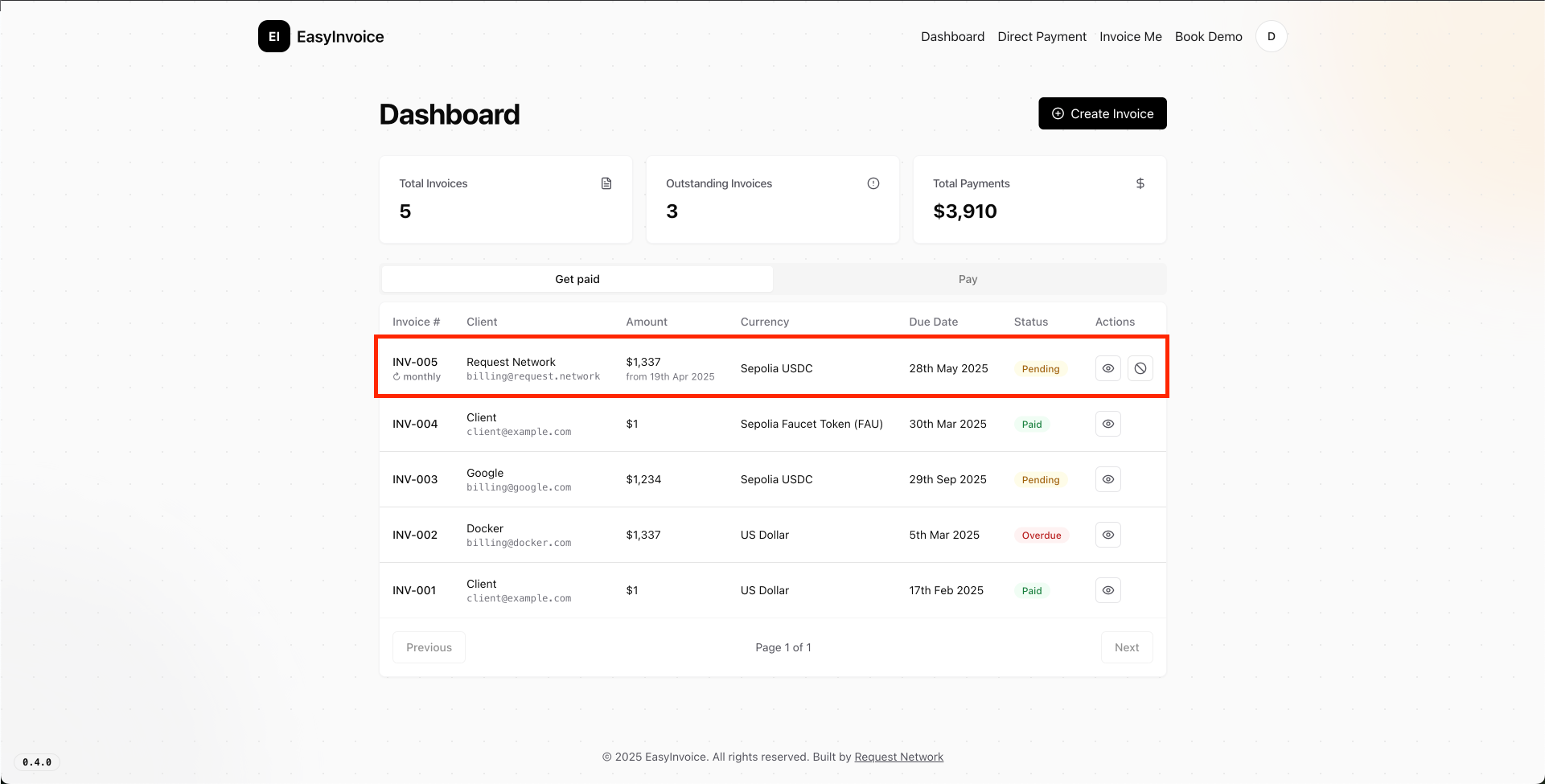The width and height of the screenshot is (1545, 784).
Task: Click the Total Payments dollar icon
Action: tap(1140, 183)
